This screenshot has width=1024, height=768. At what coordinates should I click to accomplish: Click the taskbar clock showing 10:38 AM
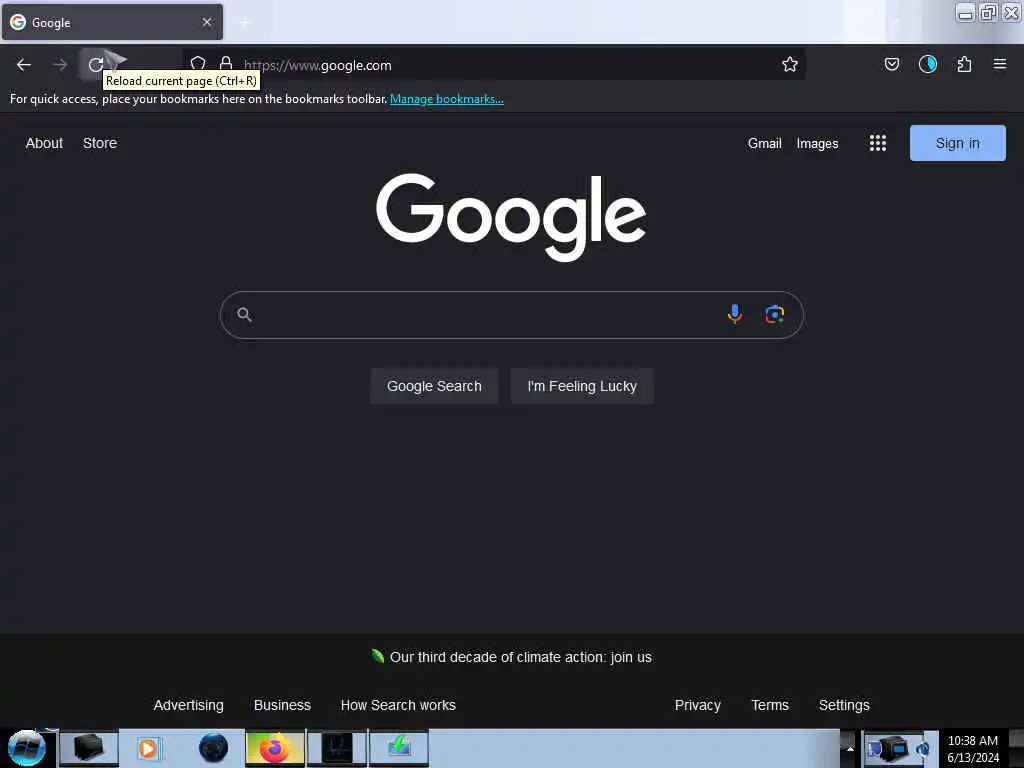tap(973, 749)
